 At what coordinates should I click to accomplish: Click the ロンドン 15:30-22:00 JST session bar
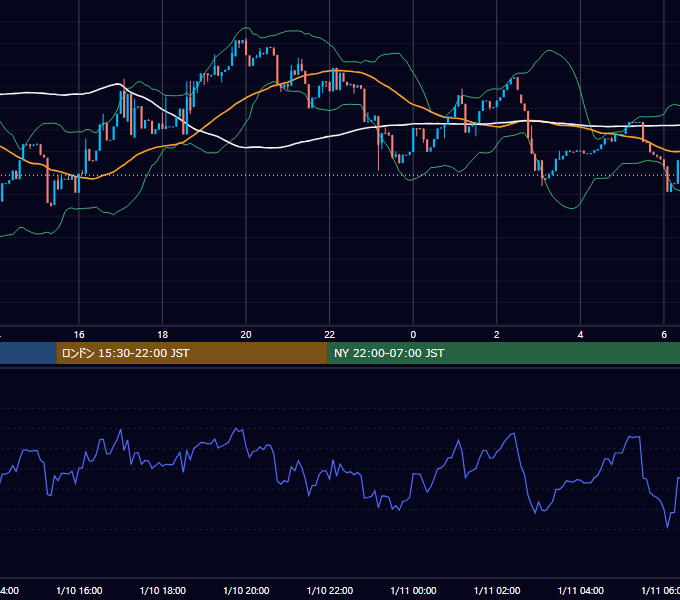point(192,353)
